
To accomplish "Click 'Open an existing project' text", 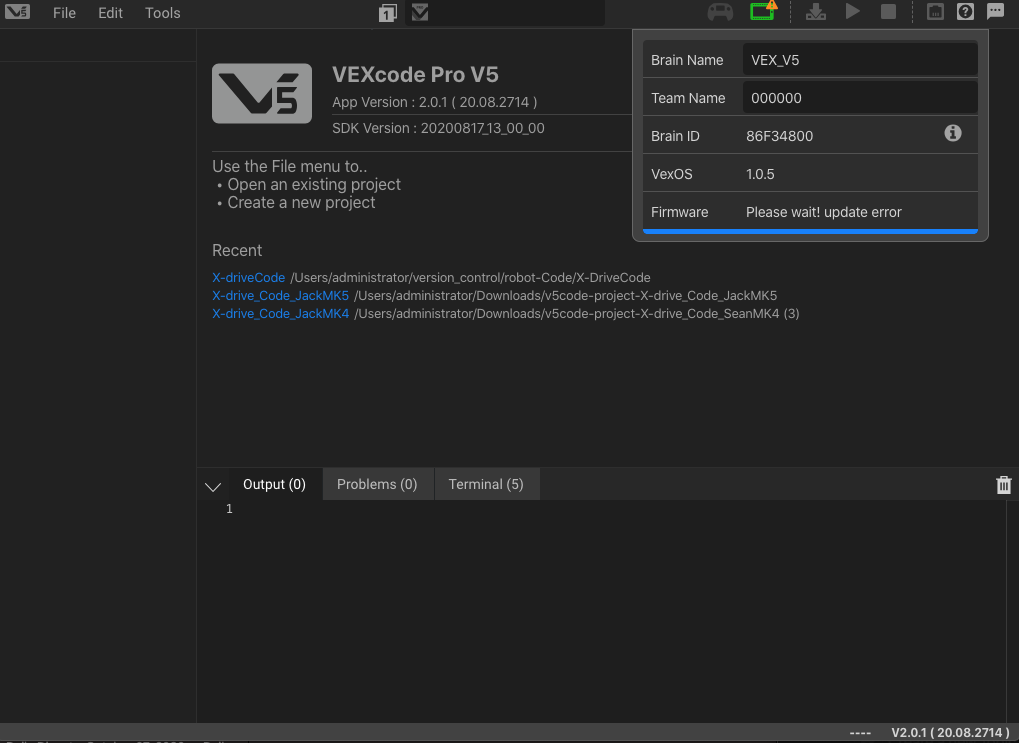I will [x=314, y=185].
